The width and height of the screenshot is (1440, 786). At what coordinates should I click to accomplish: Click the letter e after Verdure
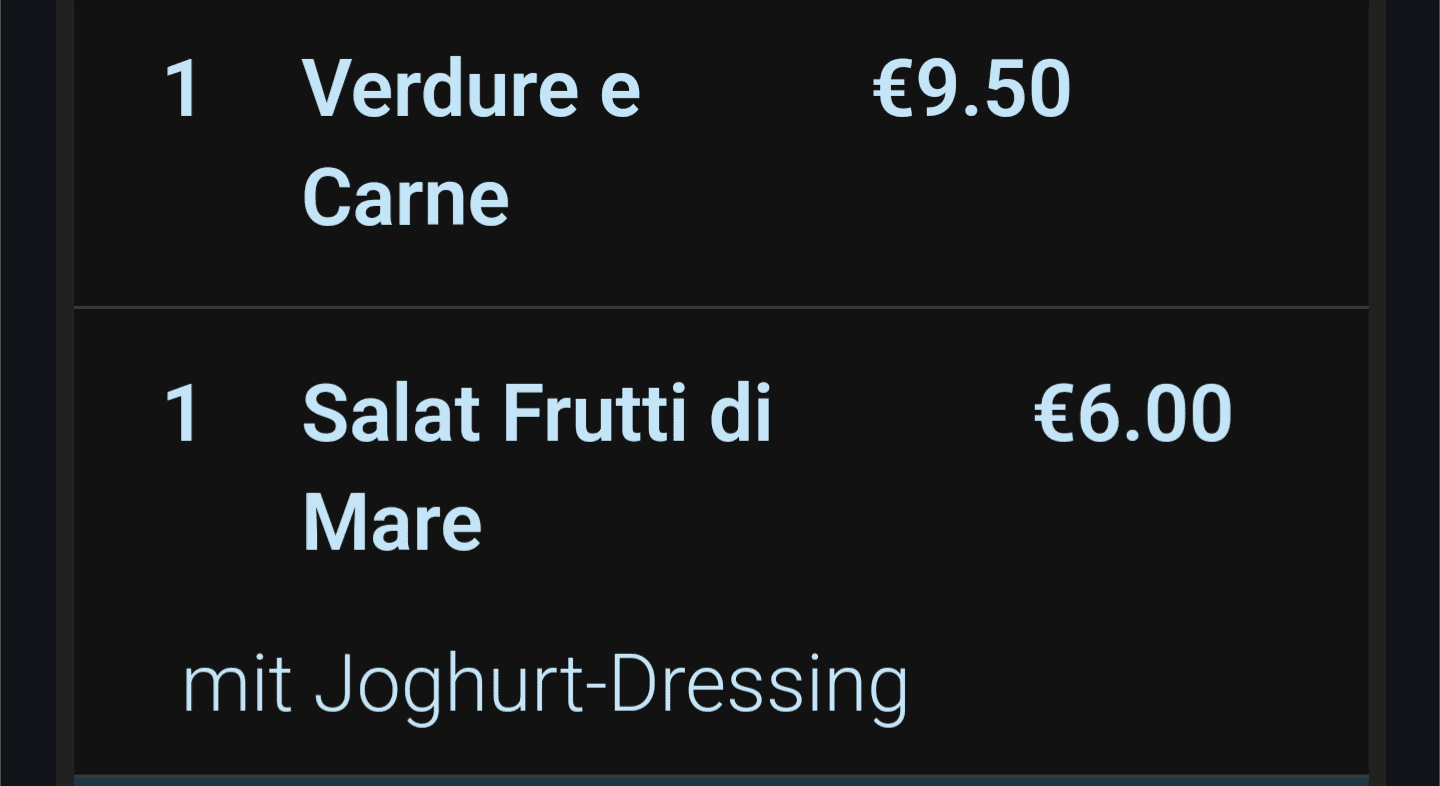point(620,98)
